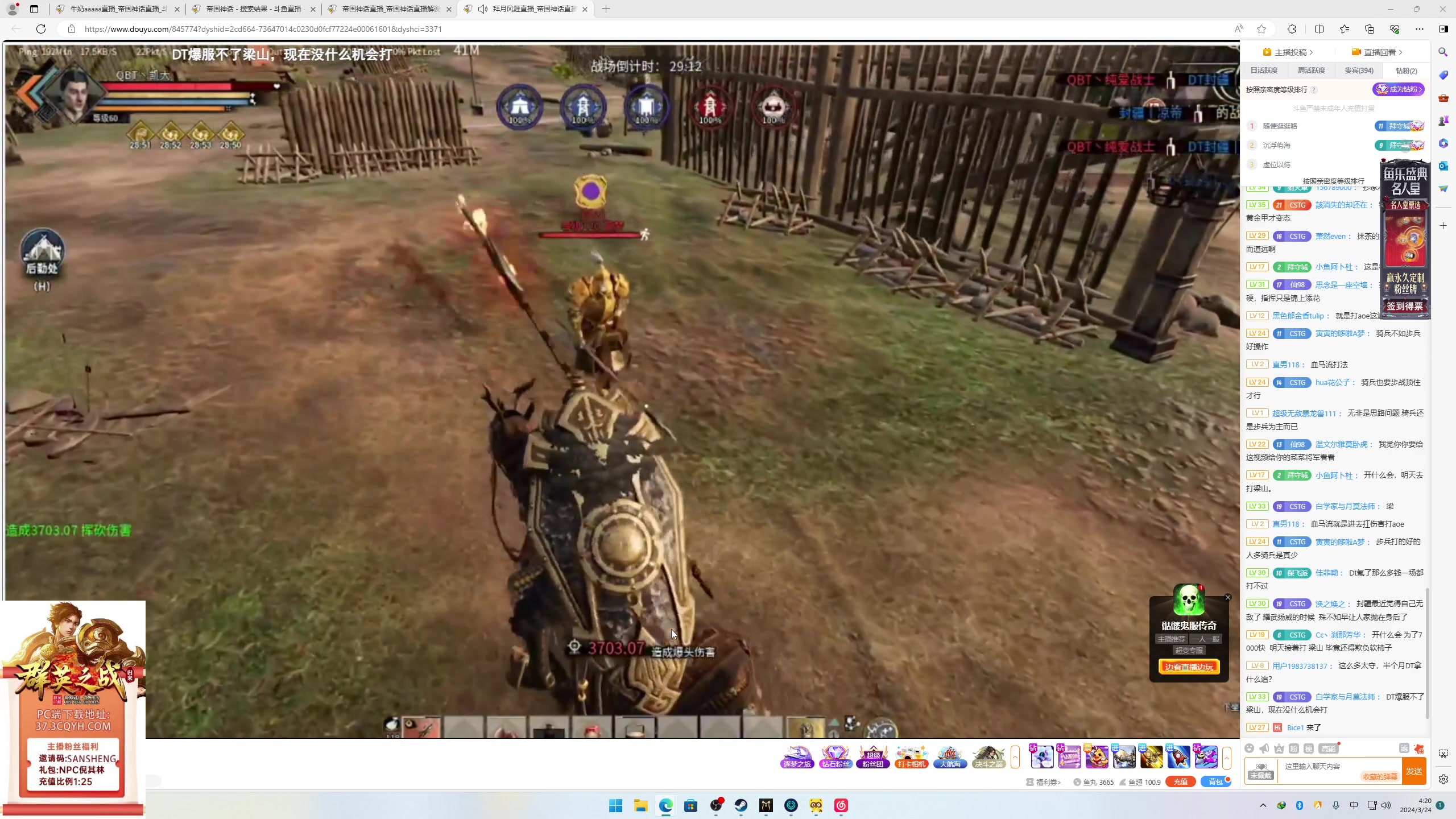
Task: Open 直播回看 stream replay
Action: [x=1377, y=52]
